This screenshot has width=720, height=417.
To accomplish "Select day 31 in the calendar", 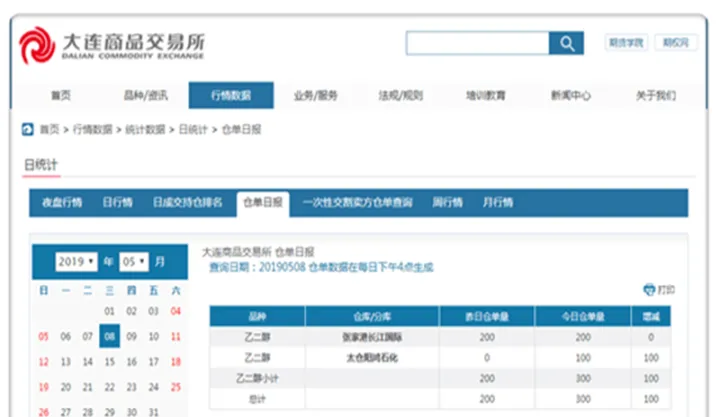I will (154, 412).
